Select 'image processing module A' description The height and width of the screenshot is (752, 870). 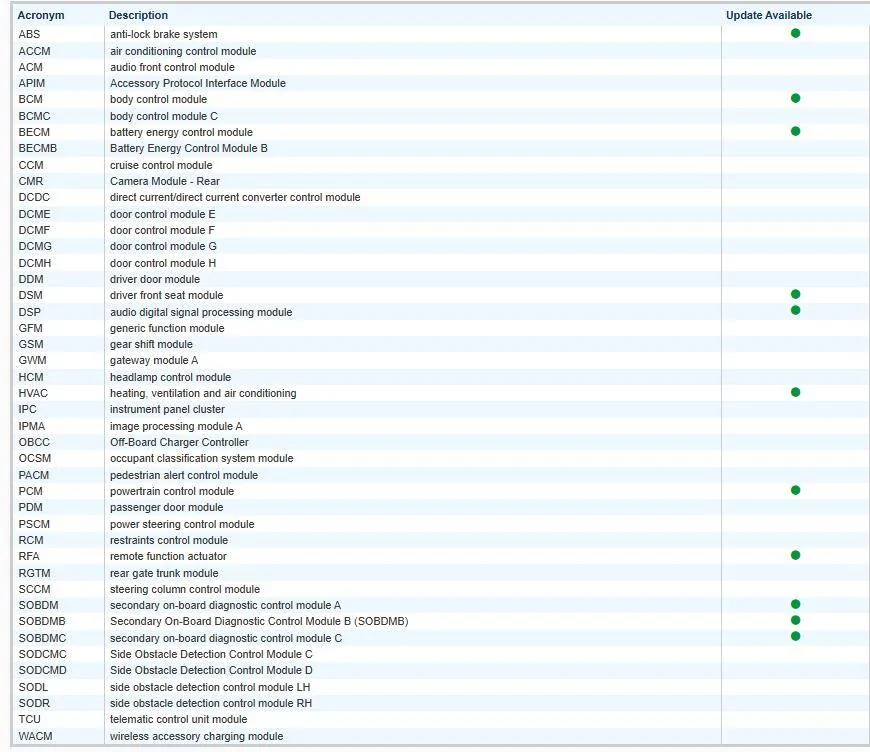click(x=176, y=426)
